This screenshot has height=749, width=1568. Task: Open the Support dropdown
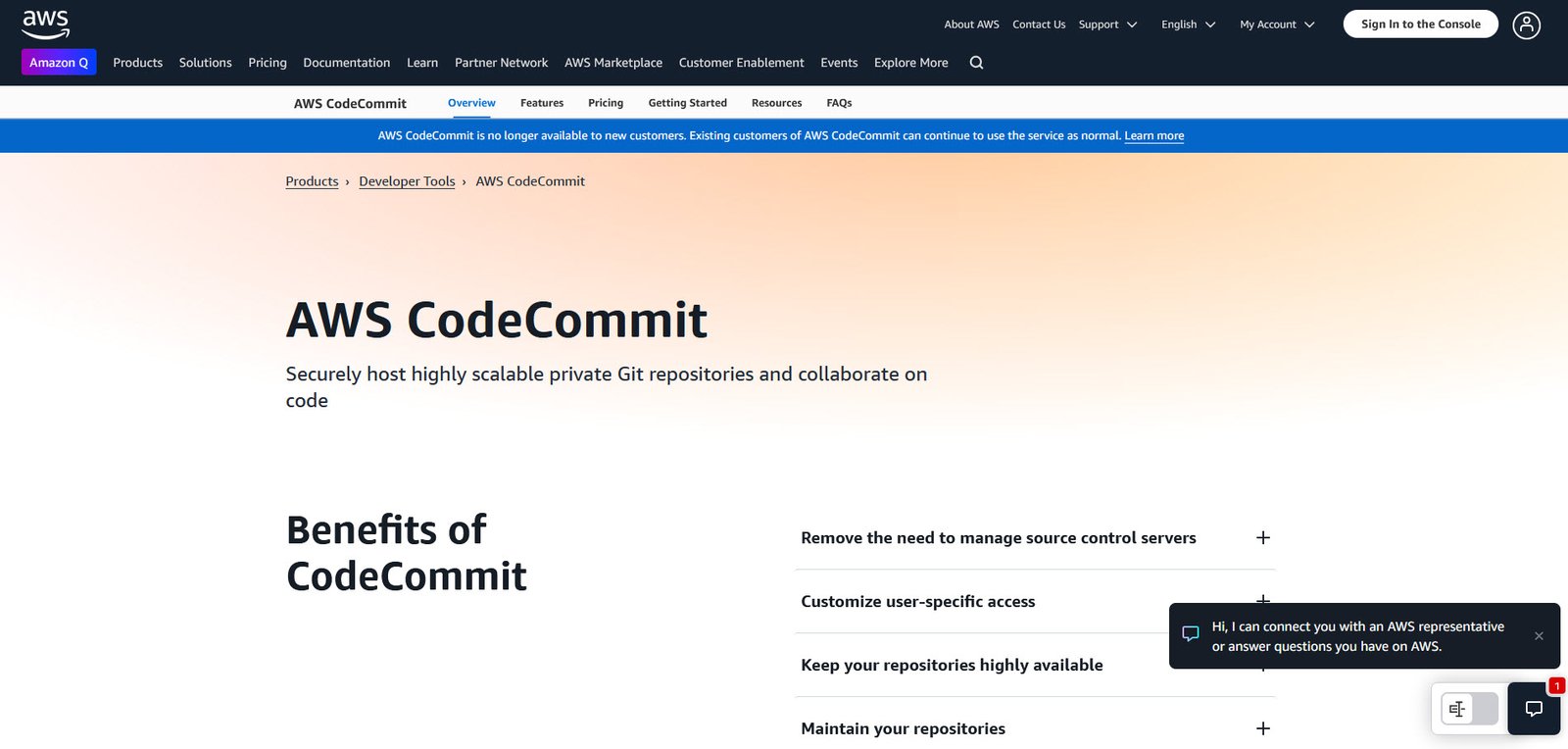pos(1107,25)
